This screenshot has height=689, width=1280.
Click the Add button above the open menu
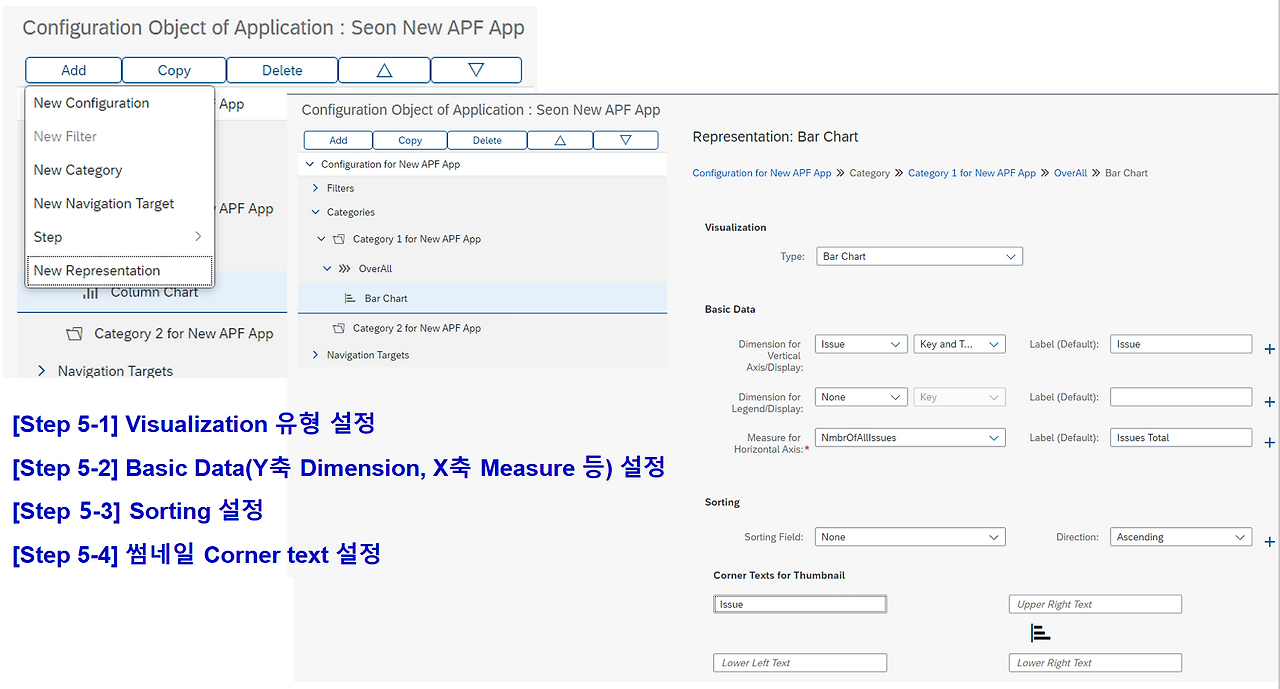pyautogui.click(x=74, y=70)
